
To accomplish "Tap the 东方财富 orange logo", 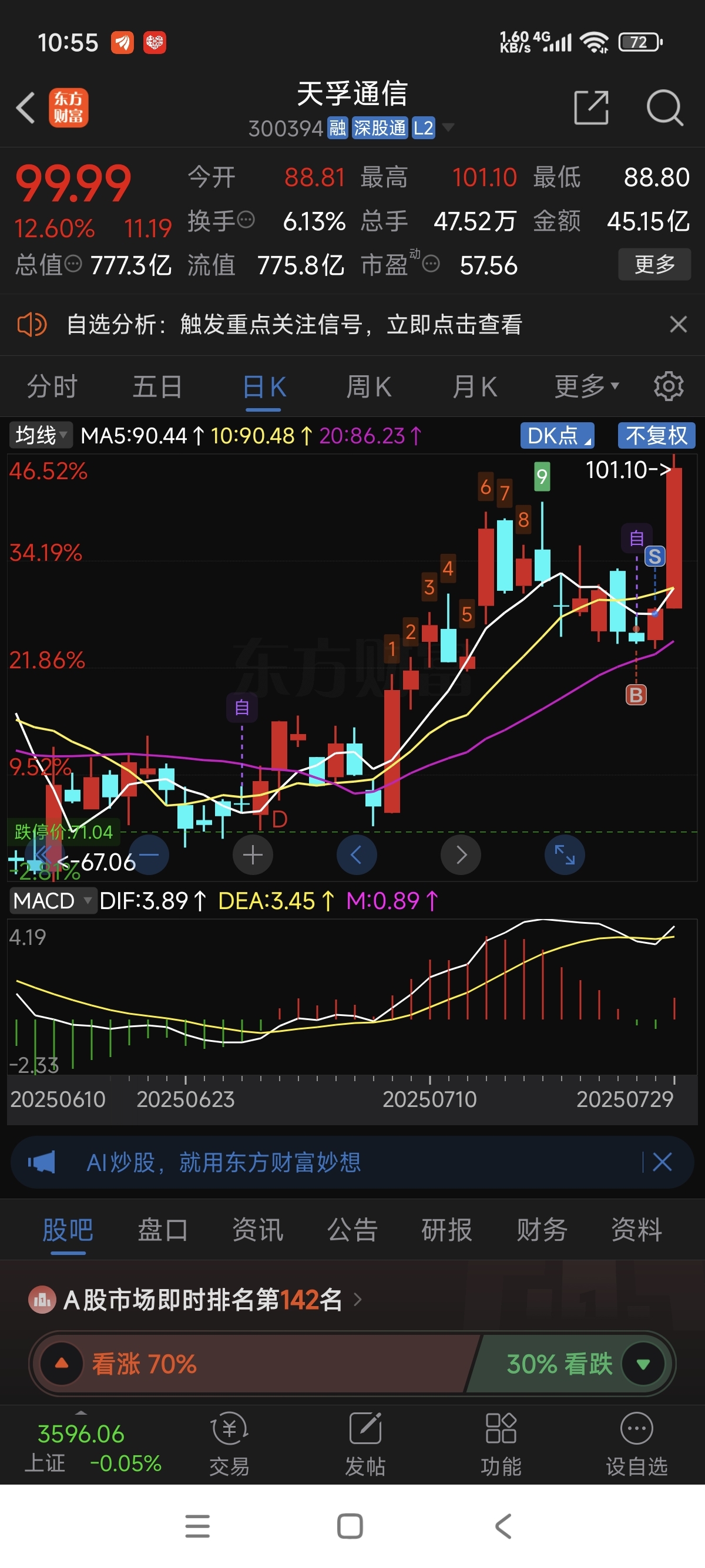I will (x=68, y=107).
